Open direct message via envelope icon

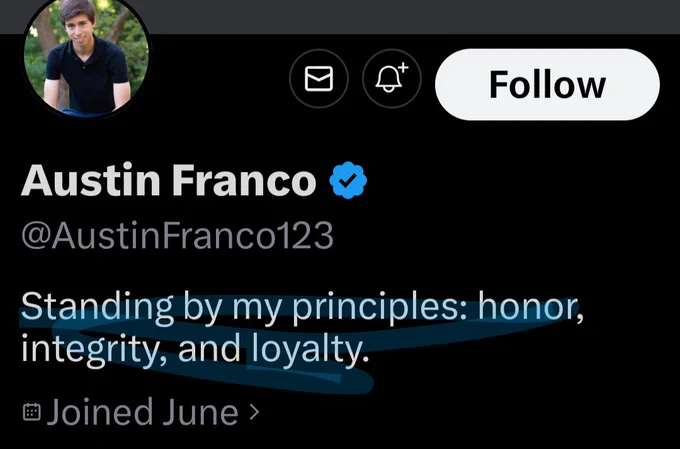tap(319, 79)
